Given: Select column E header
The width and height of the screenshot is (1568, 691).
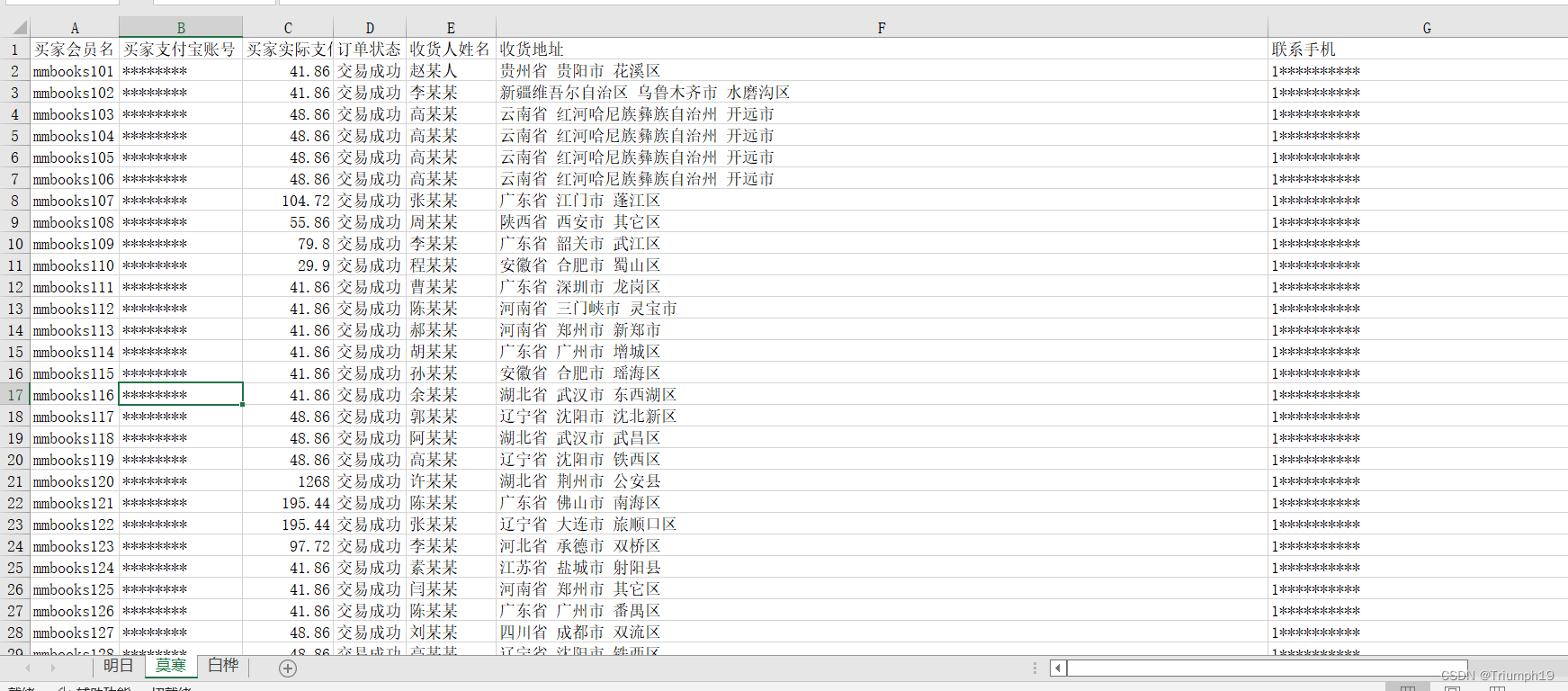Looking at the screenshot, I should 451,28.
